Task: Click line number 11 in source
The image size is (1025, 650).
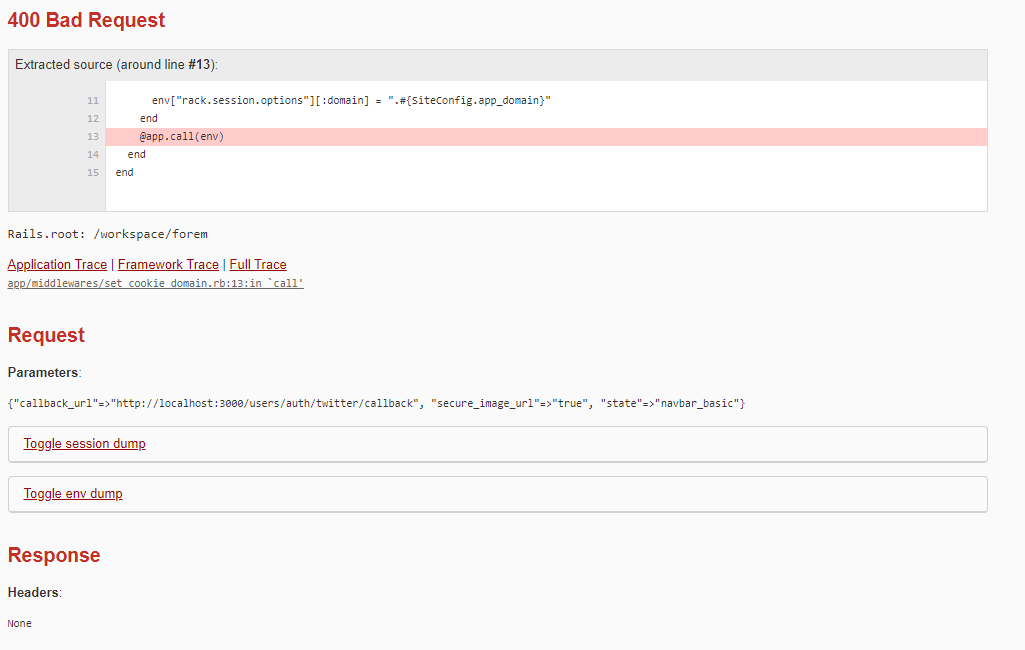Action: tap(93, 101)
